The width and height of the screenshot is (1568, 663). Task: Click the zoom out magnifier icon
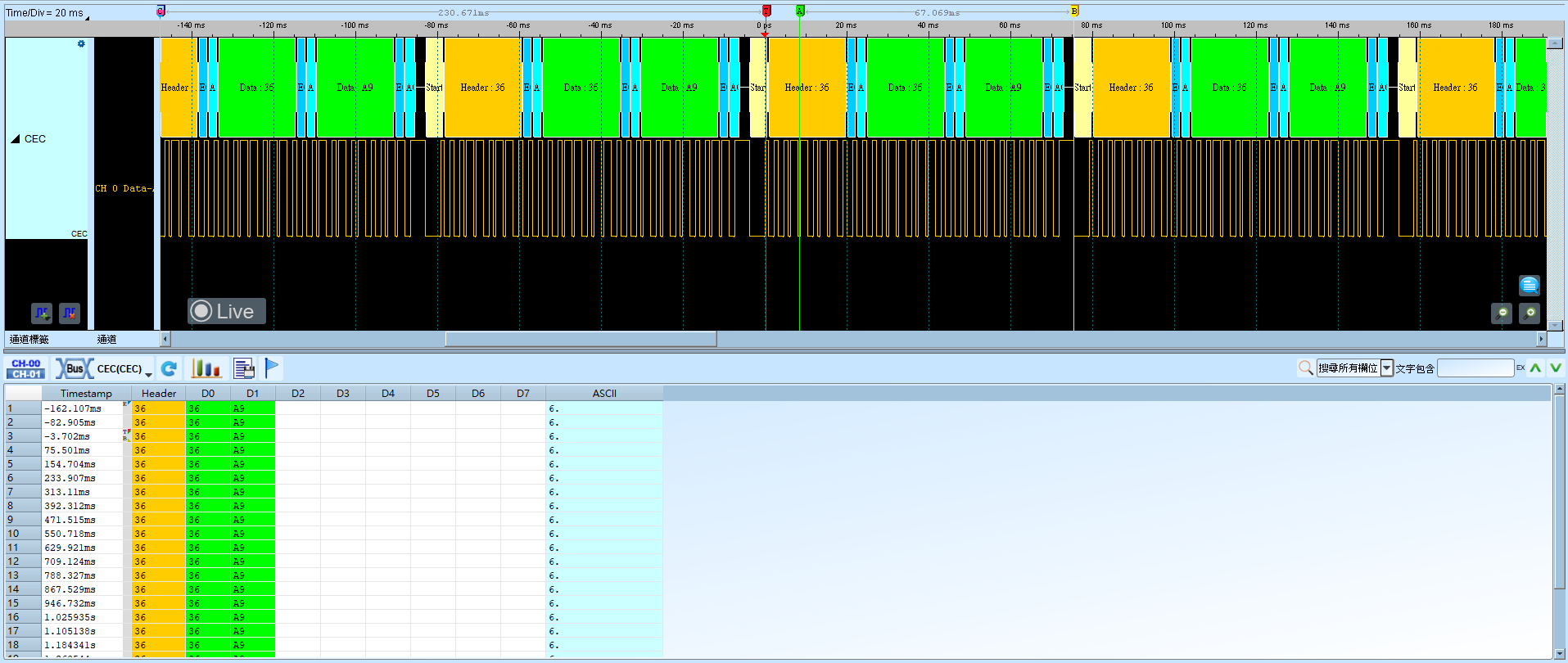coord(1502,313)
